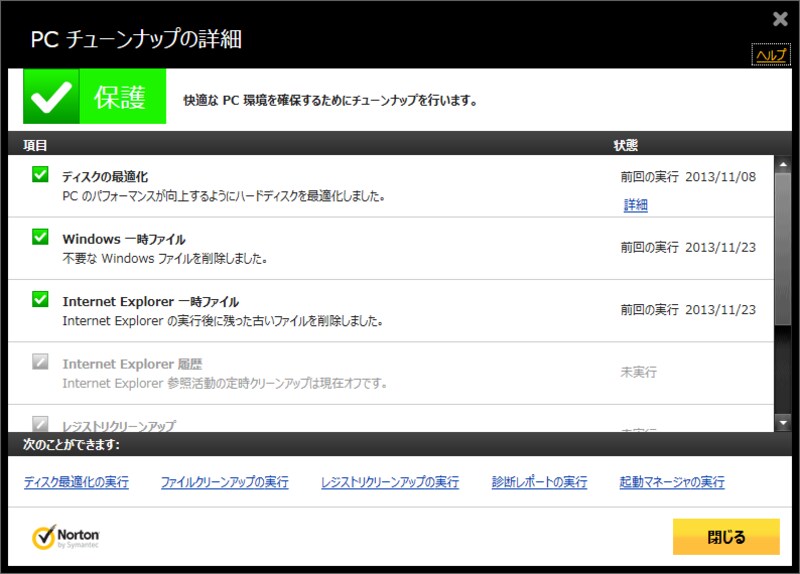Open the ヘルプ link
The image size is (800, 574).
(x=771, y=55)
